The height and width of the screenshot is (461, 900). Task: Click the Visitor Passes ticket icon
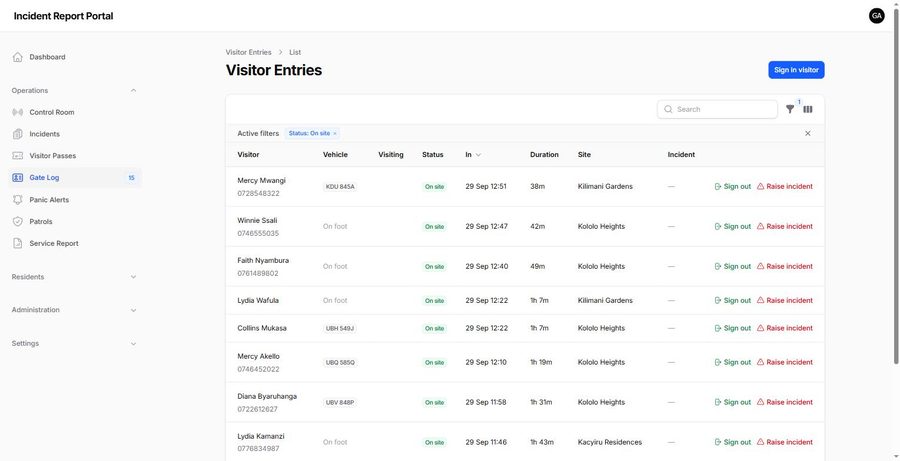pyautogui.click(x=18, y=156)
